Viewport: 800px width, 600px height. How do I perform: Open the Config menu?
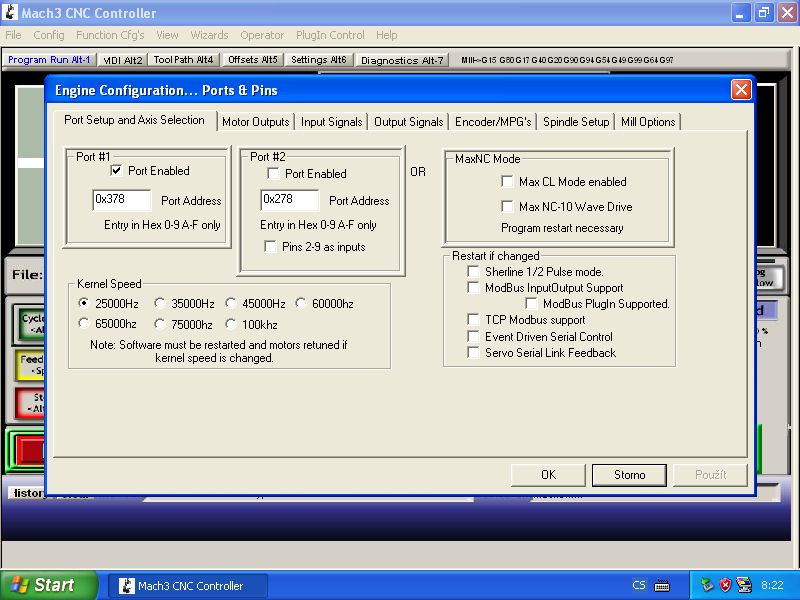49,35
